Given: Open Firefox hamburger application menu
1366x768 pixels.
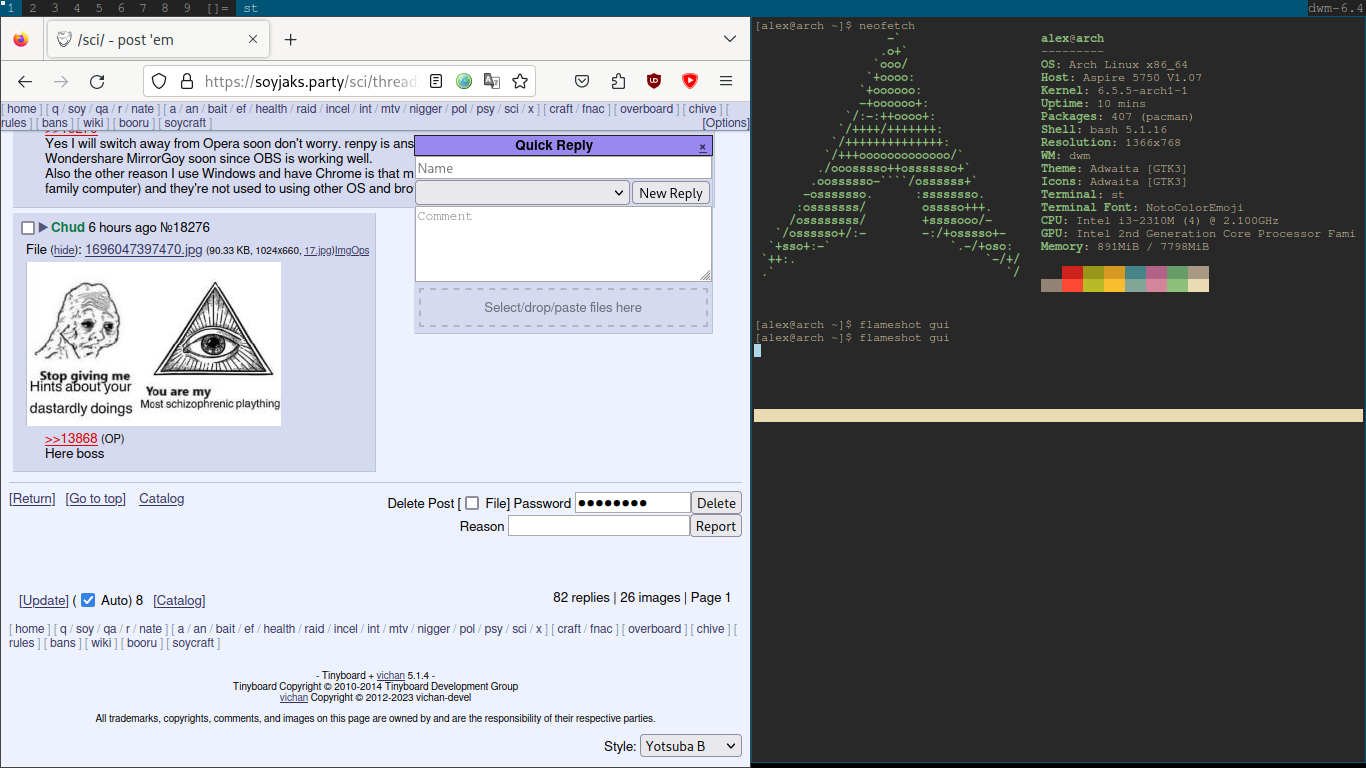Looking at the screenshot, I should point(726,82).
